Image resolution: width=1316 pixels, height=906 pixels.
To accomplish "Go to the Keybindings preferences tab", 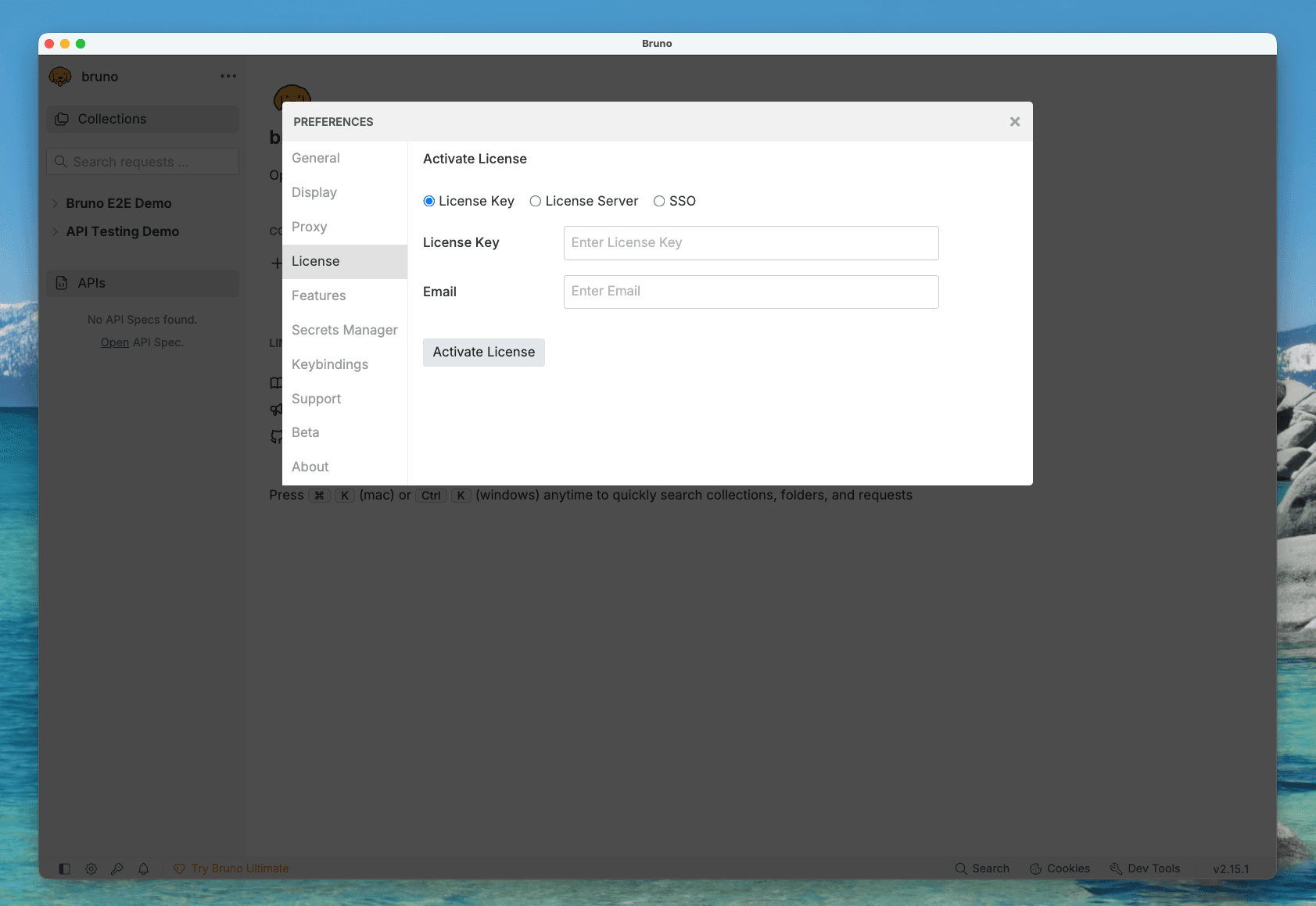I will (330, 364).
